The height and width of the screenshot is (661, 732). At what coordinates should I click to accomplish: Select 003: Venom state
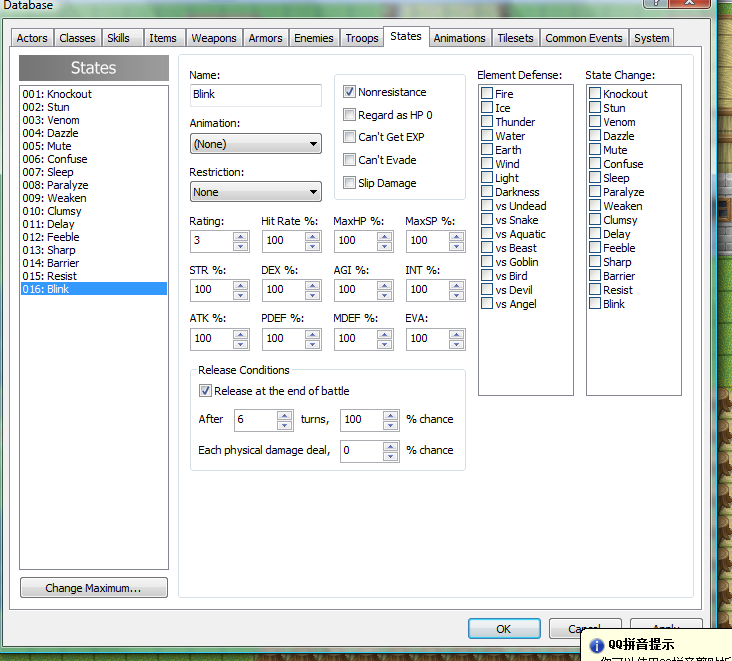pyautogui.click(x=93, y=120)
